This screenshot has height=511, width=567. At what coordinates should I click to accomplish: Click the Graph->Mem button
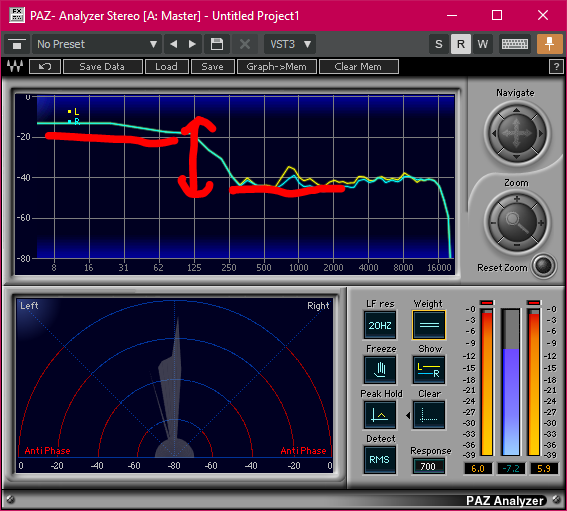(277, 67)
